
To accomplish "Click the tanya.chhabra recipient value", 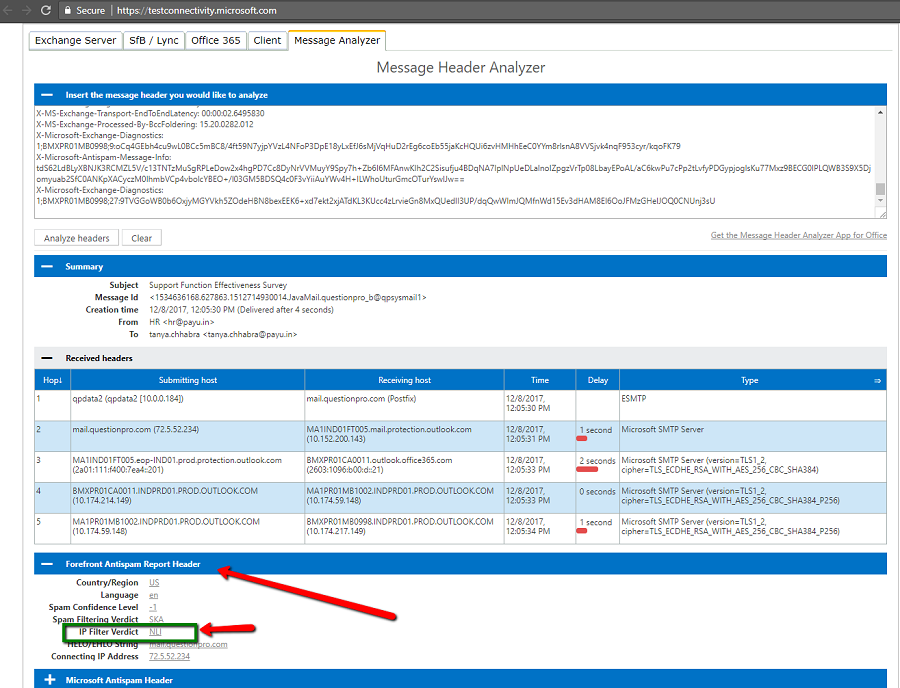I will point(223,334).
